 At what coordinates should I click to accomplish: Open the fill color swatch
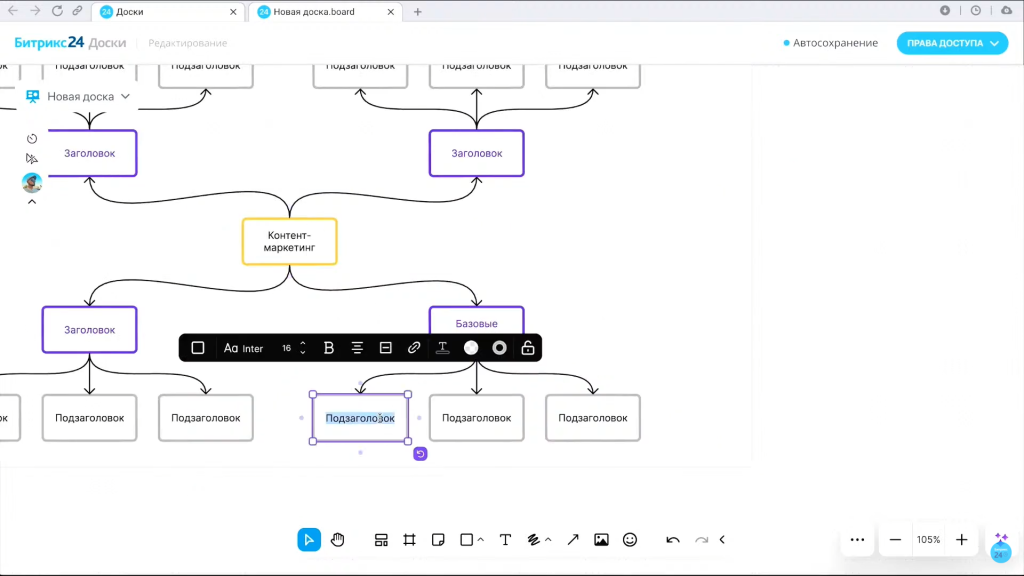click(x=471, y=348)
